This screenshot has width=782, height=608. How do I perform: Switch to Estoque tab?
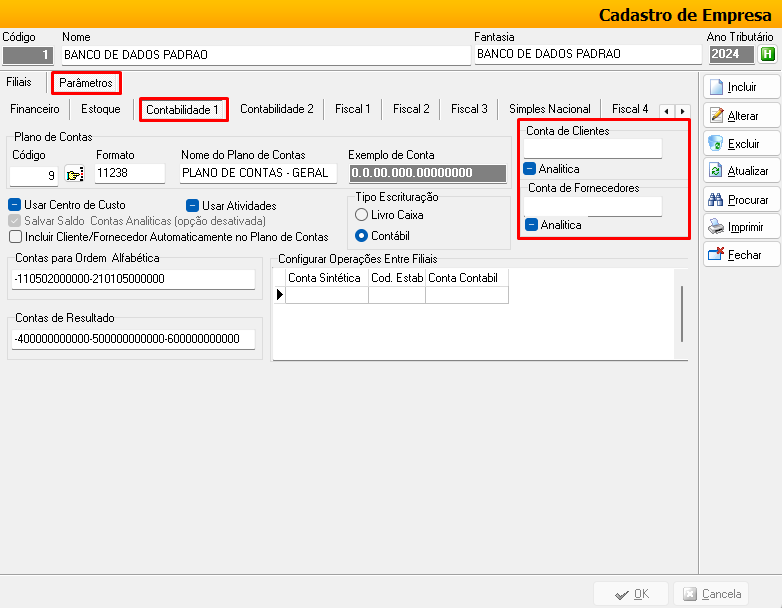(101, 109)
